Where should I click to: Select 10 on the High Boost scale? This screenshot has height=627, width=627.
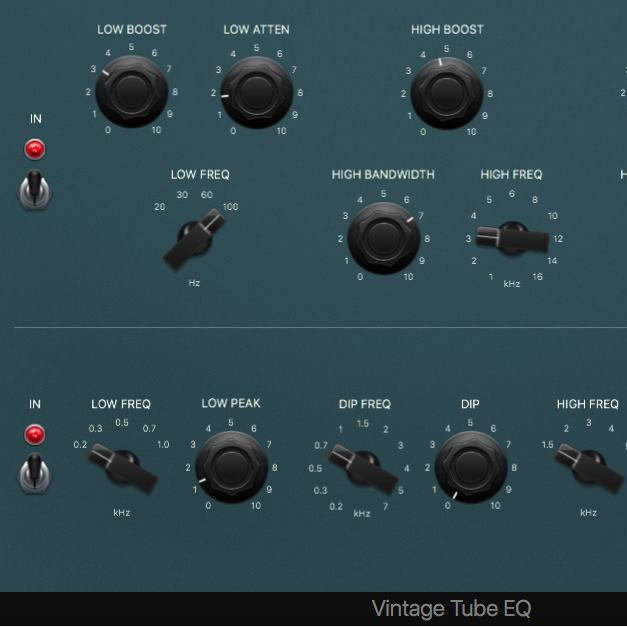(x=471, y=131)
